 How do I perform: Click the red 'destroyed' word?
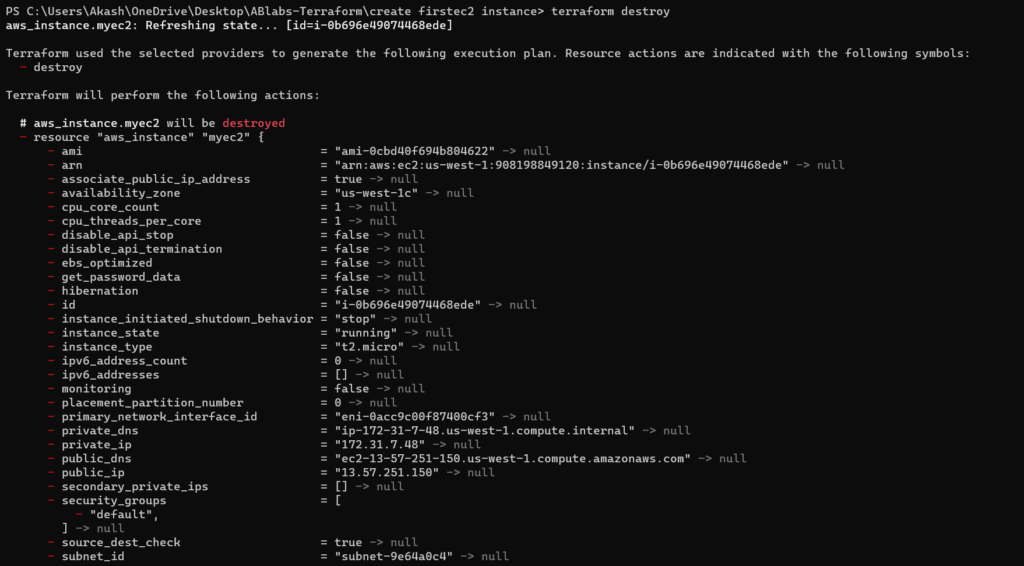[253, 123]
